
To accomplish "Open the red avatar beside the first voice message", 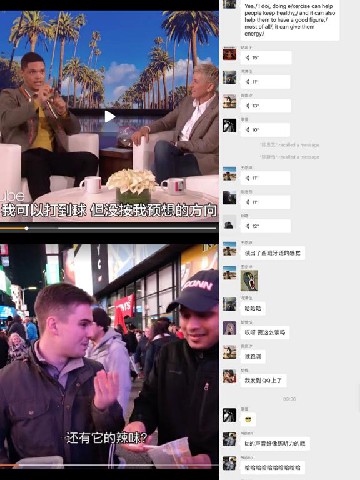I will (229, 54).
